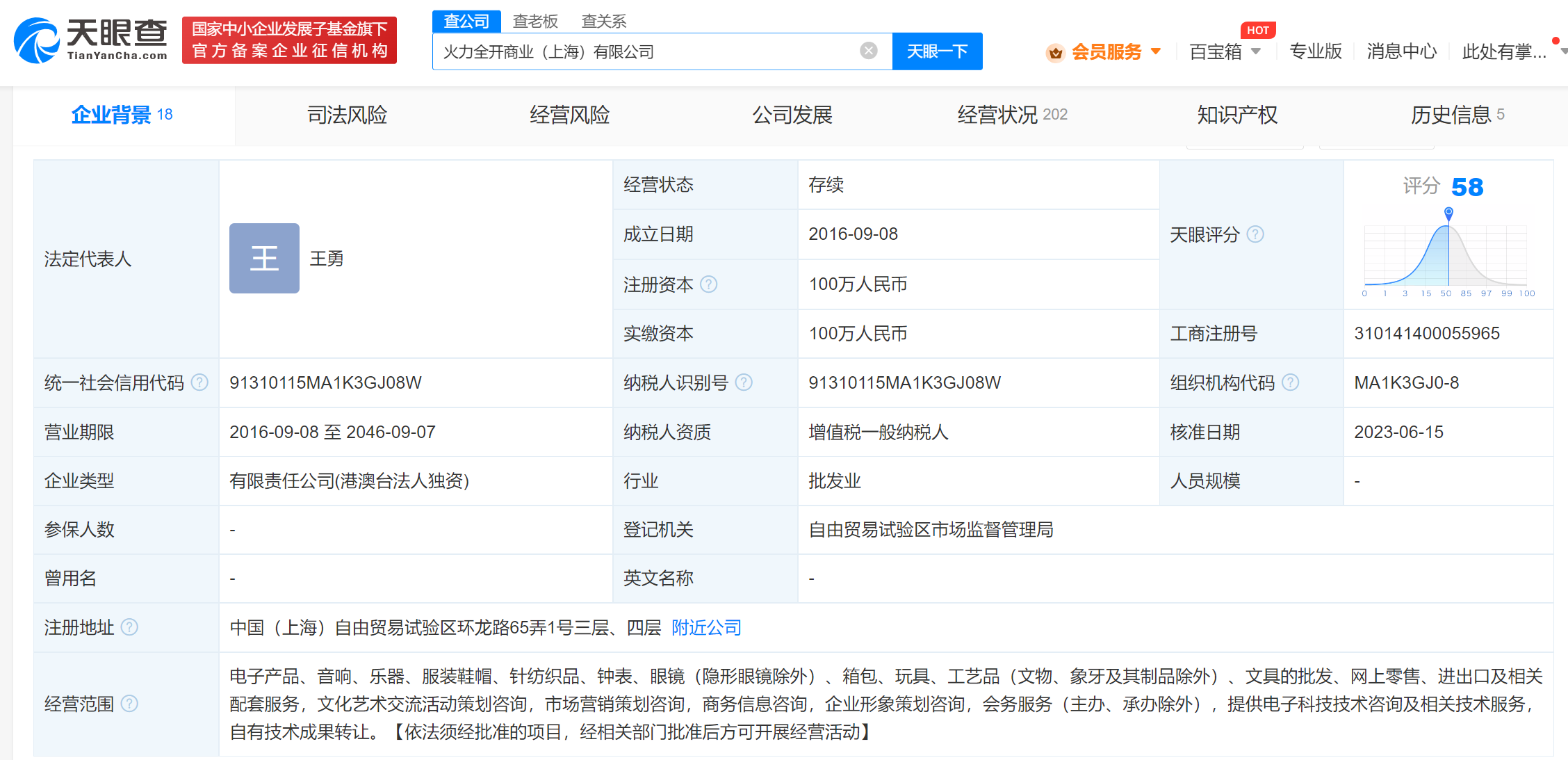Click help icon next to 注册资本

708,284
